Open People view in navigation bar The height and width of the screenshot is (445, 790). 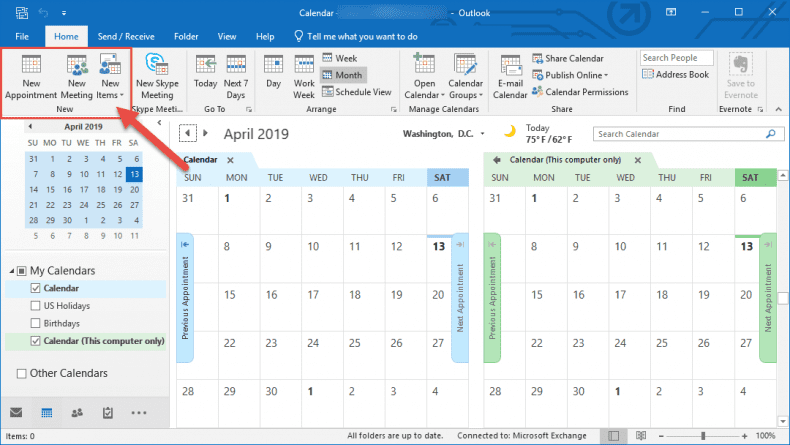[x=77, y=412]
